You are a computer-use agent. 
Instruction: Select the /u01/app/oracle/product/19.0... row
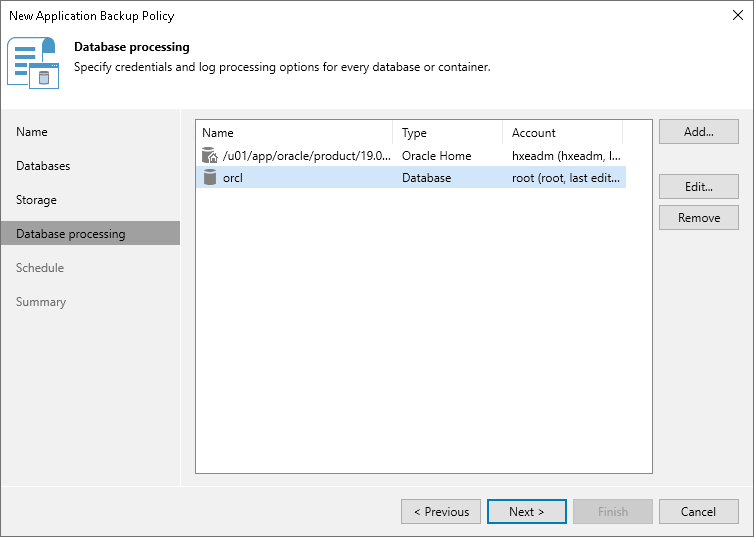pos(411,156)
